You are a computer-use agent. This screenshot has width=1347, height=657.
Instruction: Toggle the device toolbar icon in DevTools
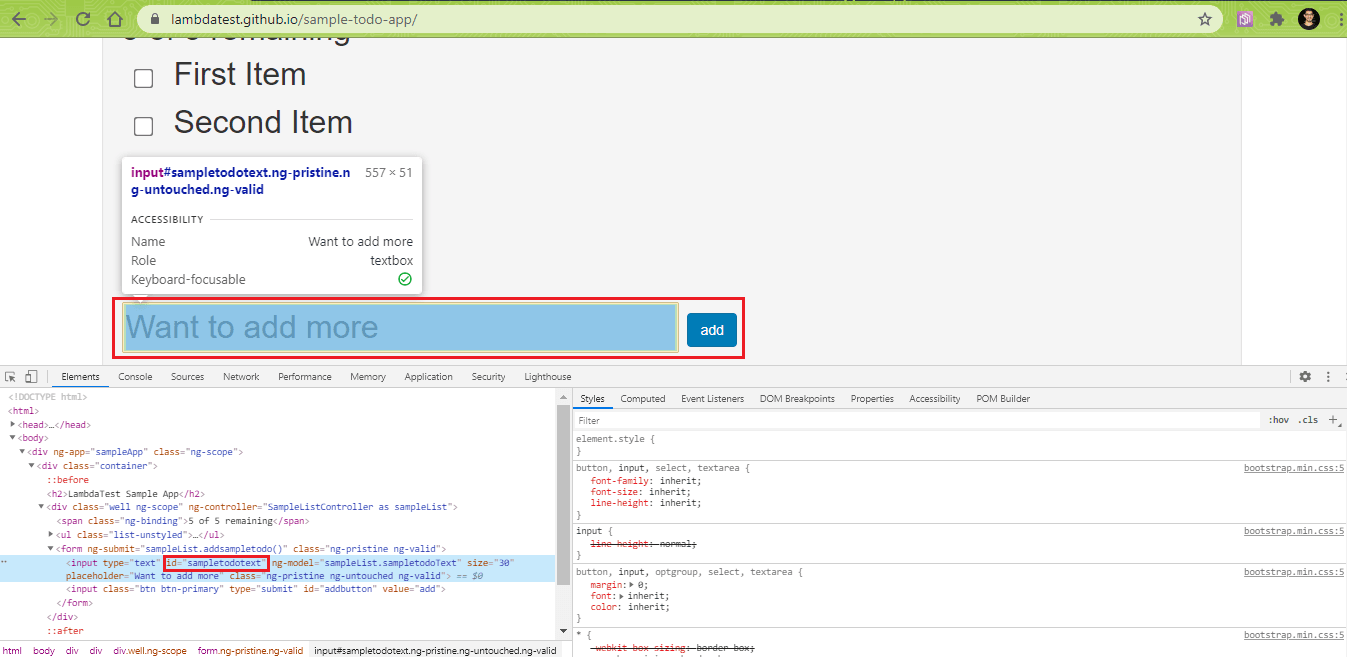tap(31, 377)
